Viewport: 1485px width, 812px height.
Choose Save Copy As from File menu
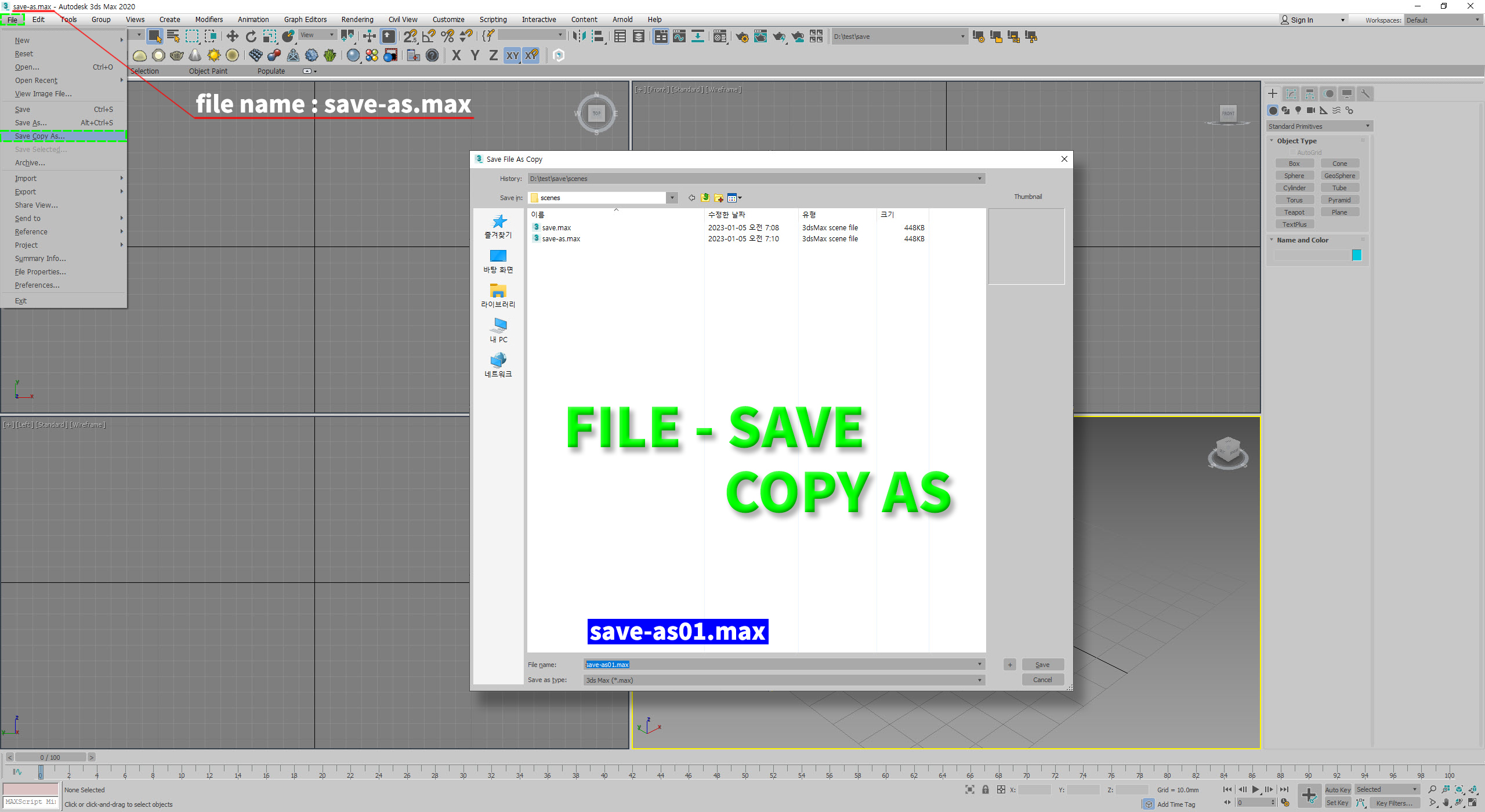(39, 136)
